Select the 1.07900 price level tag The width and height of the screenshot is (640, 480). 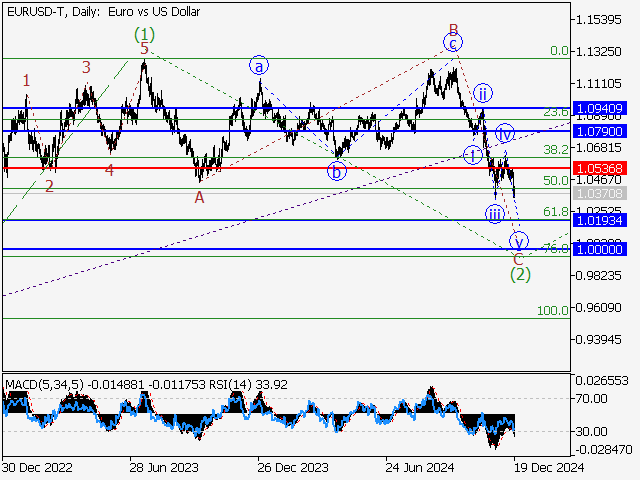[x=599, y=131]
